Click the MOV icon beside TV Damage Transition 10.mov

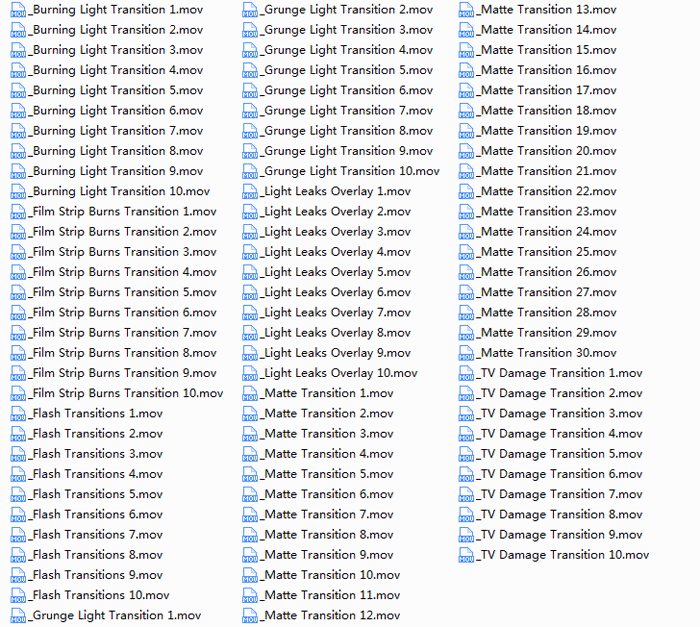point(467,555)
